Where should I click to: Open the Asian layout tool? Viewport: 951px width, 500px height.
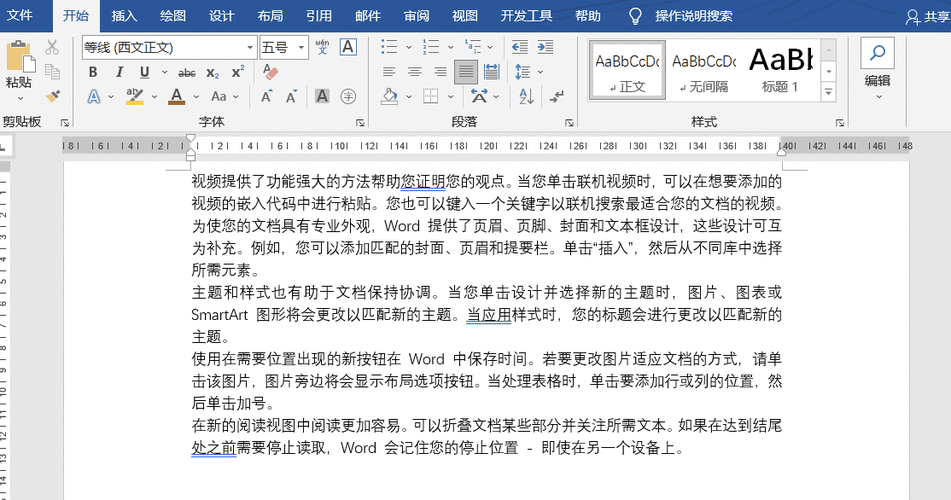[479, 96]
